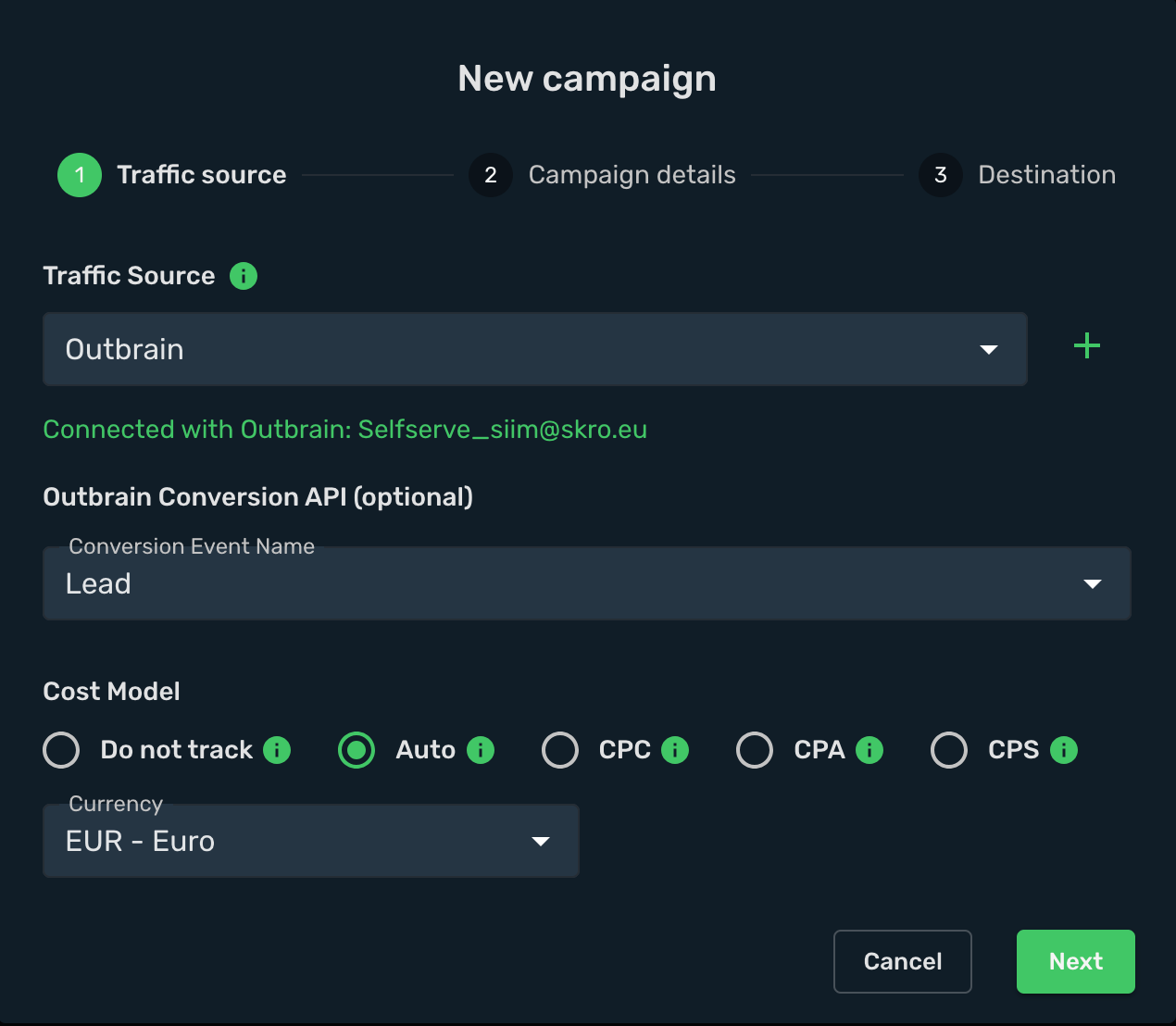
Task: Open the CPC info tooltip icon
Action: [x=675, y=750]
